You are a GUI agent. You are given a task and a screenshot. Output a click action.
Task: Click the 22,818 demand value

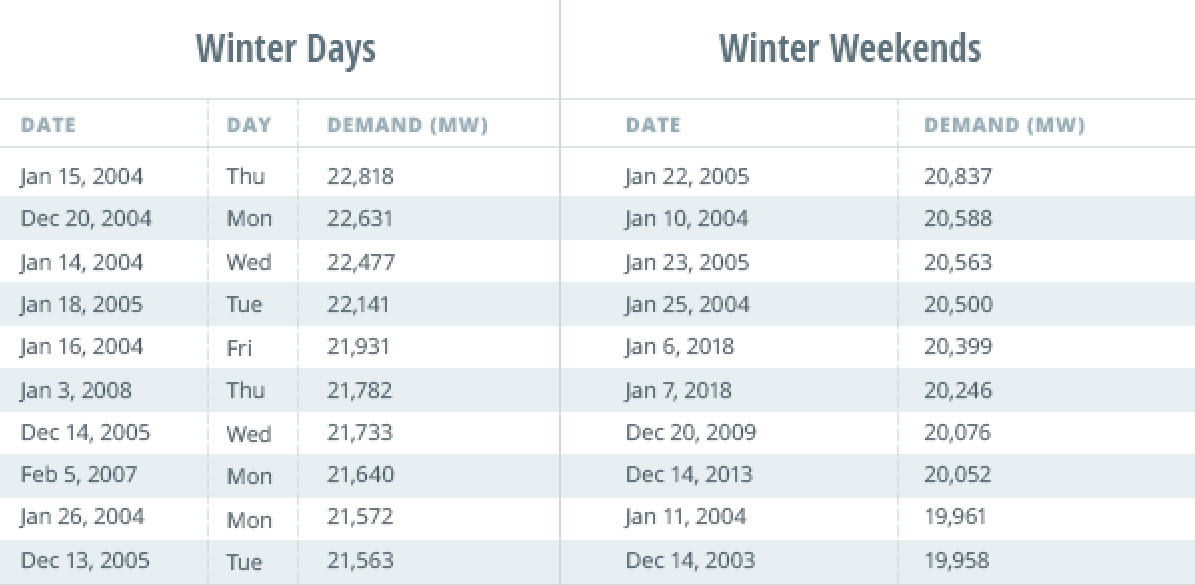coord(360,177)
